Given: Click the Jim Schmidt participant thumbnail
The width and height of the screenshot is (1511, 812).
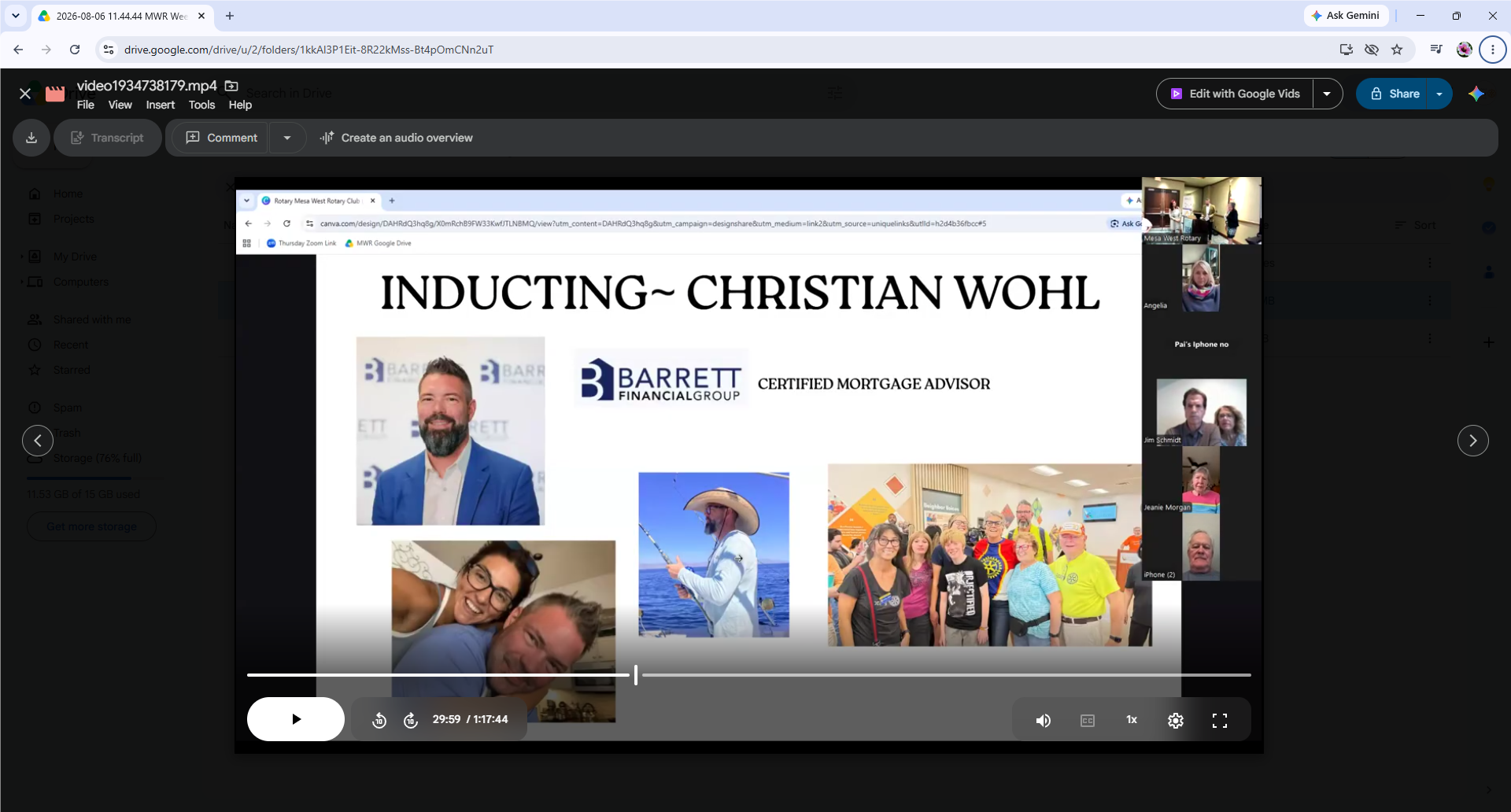Looking at the screenshot, I should [1201, 412].
